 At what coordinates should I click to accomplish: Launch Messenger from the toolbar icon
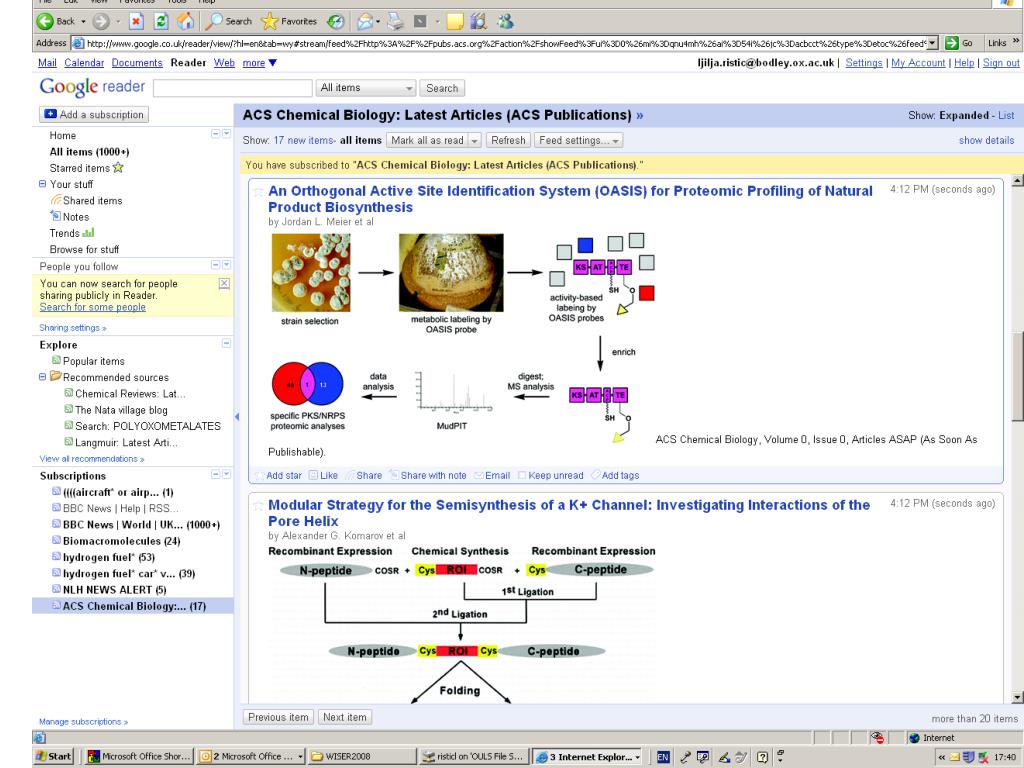point(505,22)
